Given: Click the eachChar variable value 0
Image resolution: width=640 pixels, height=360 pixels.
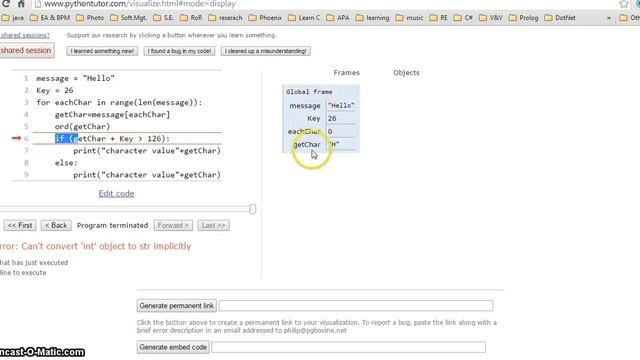Looking at the screenshot, I should 330,131.
